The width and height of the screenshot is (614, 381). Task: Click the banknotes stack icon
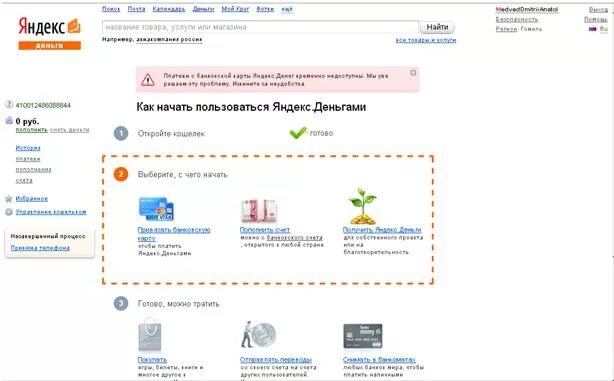[258, 211]
